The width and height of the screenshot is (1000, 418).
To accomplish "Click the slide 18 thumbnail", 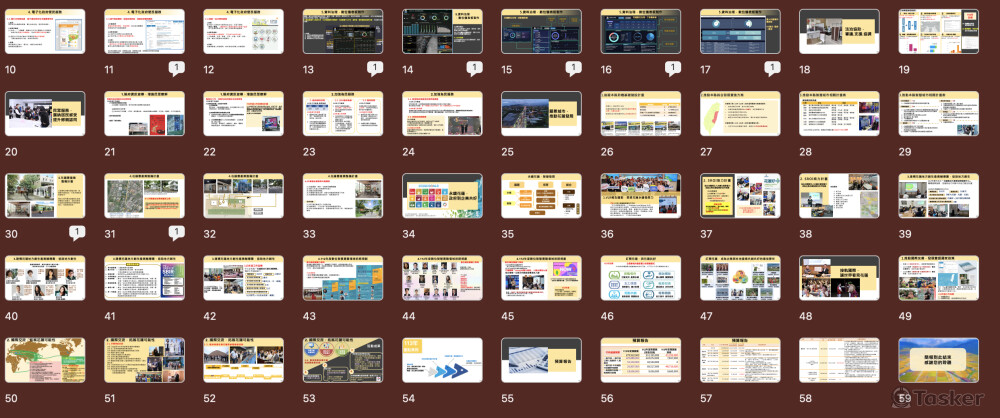I will (838, 32).
